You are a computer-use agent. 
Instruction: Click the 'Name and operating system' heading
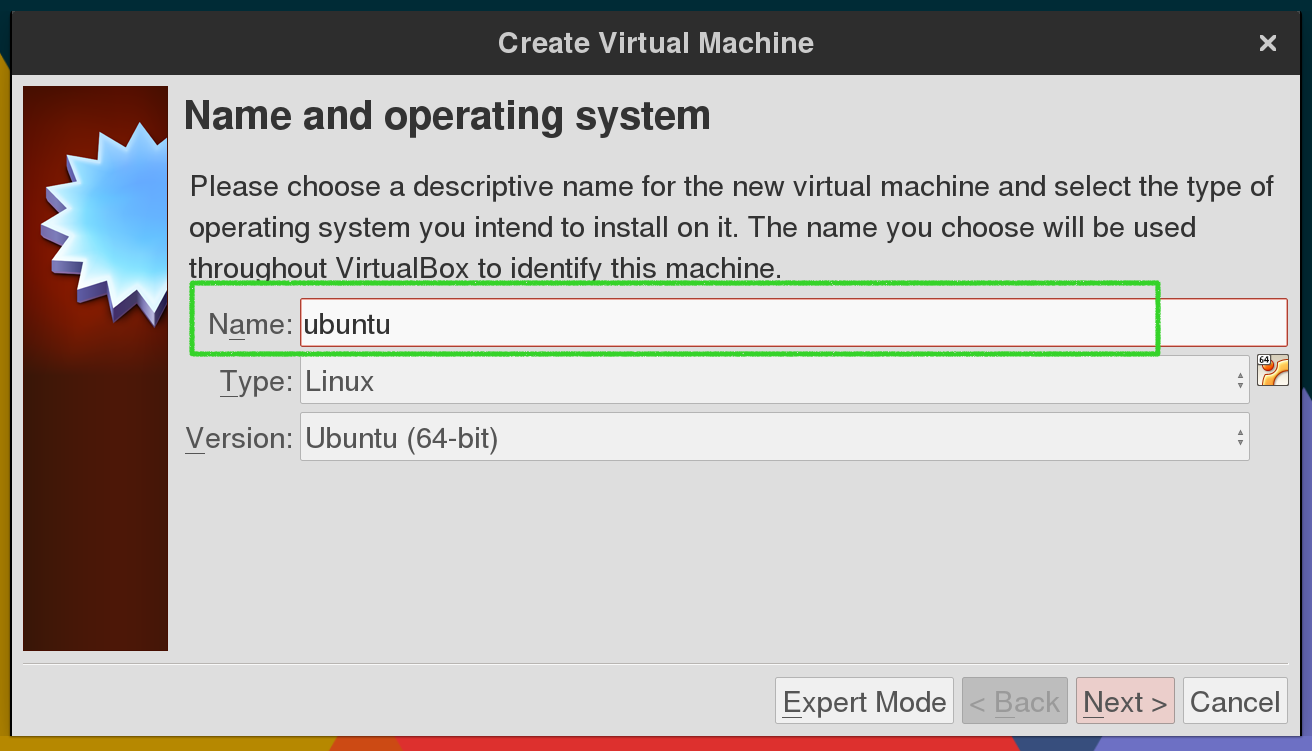447,116
